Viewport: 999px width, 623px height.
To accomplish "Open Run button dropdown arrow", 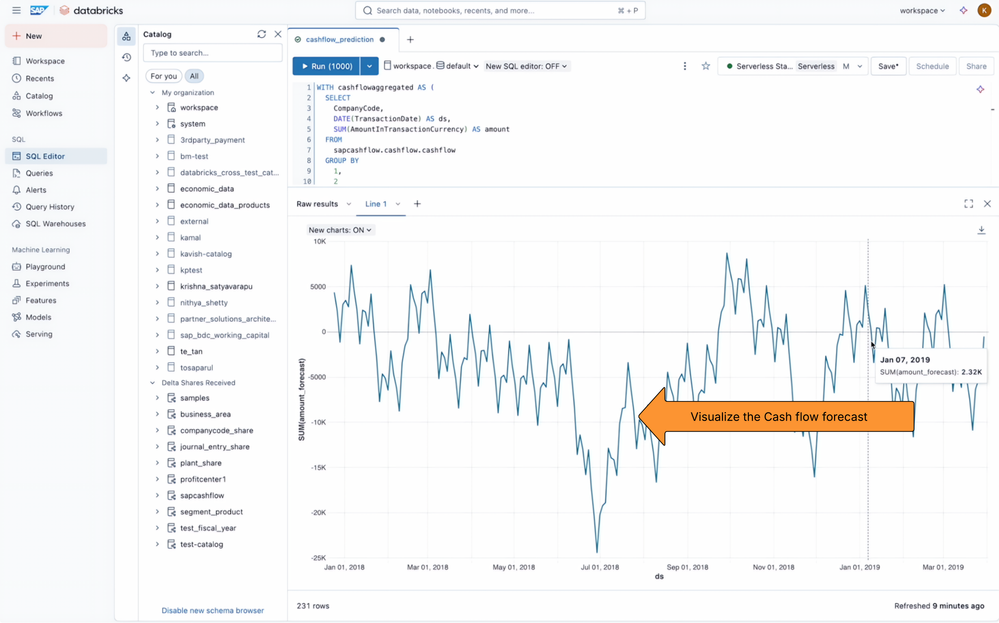I will click(x=370, y=66).
